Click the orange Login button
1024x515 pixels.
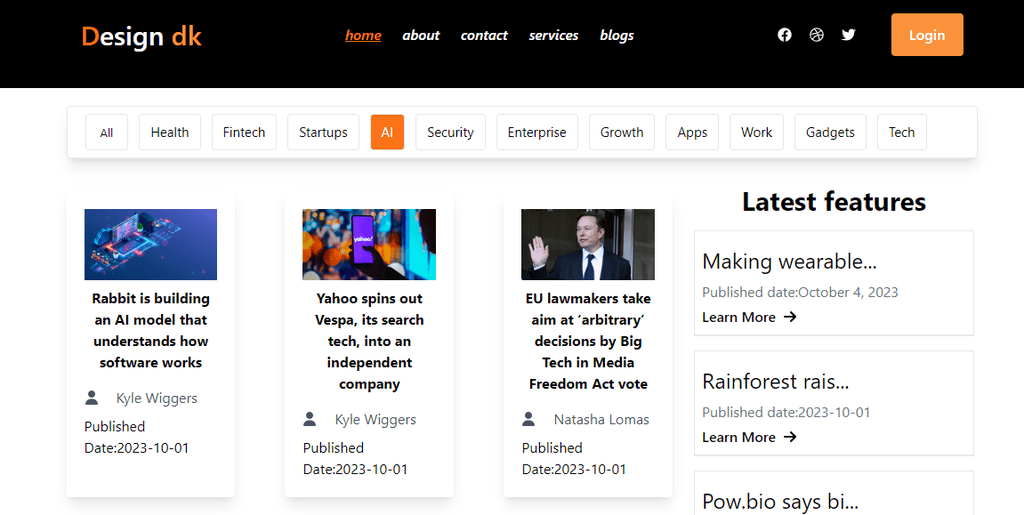point(927,35)
